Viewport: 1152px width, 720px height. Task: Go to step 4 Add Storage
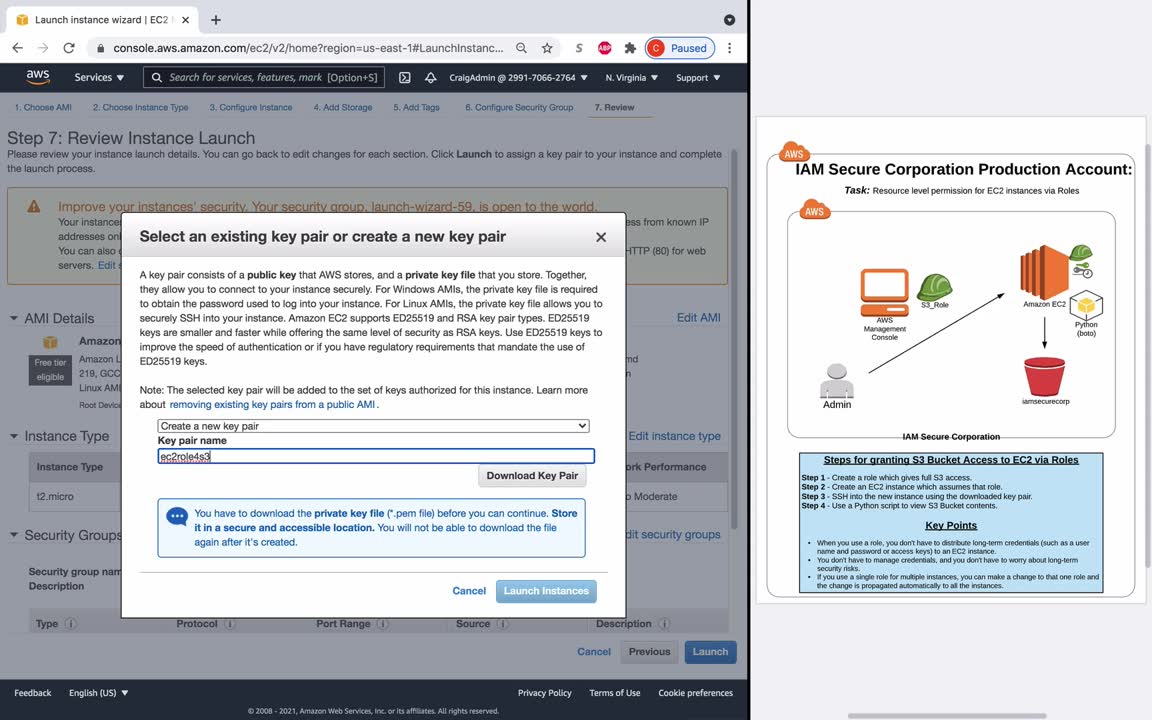point(342,107)
